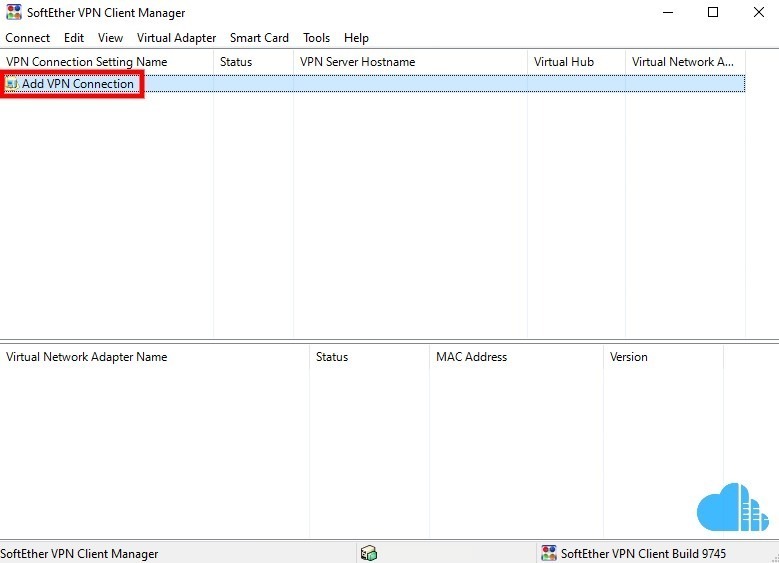Minimize the SoftEther VPN Client Manager window
Screen dimensions: 779x563
pyautogui.click(x=668, y=12)
